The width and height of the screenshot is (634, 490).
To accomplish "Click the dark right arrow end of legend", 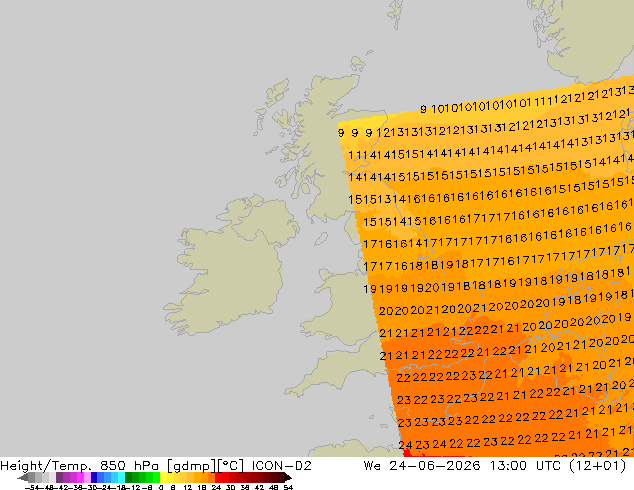I will (x=288, y=478).
